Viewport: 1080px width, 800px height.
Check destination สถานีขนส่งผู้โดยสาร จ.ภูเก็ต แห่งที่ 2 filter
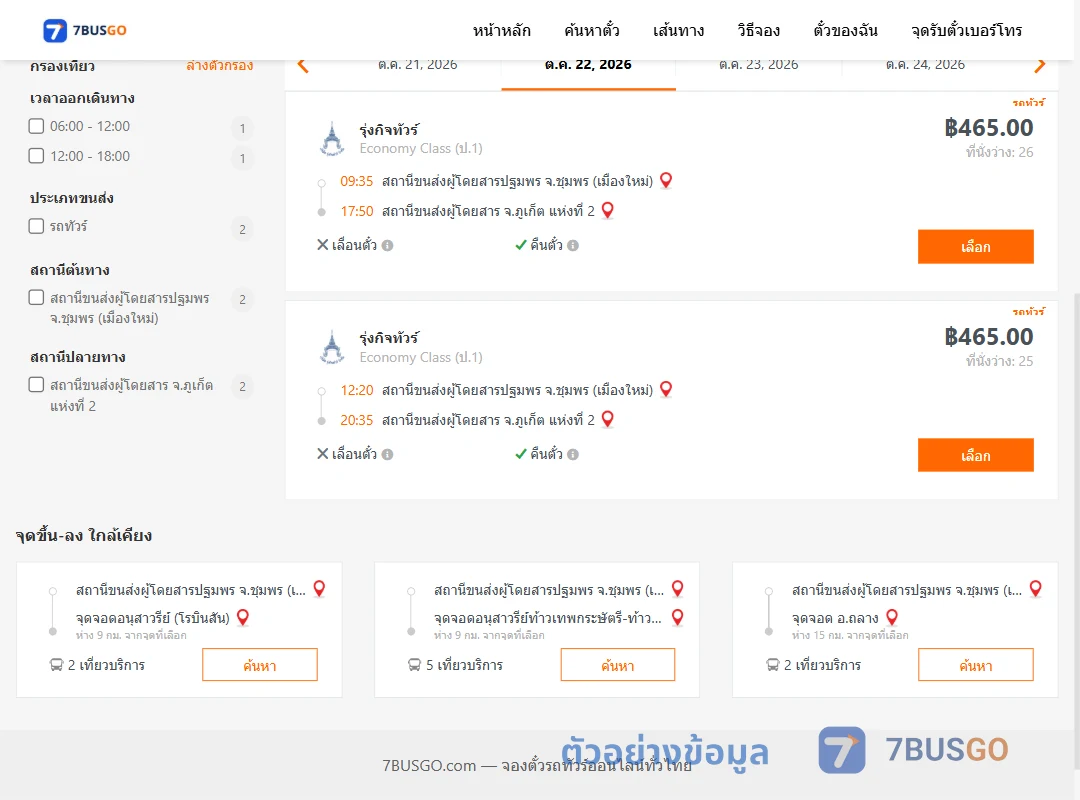(x=37, y=384)
